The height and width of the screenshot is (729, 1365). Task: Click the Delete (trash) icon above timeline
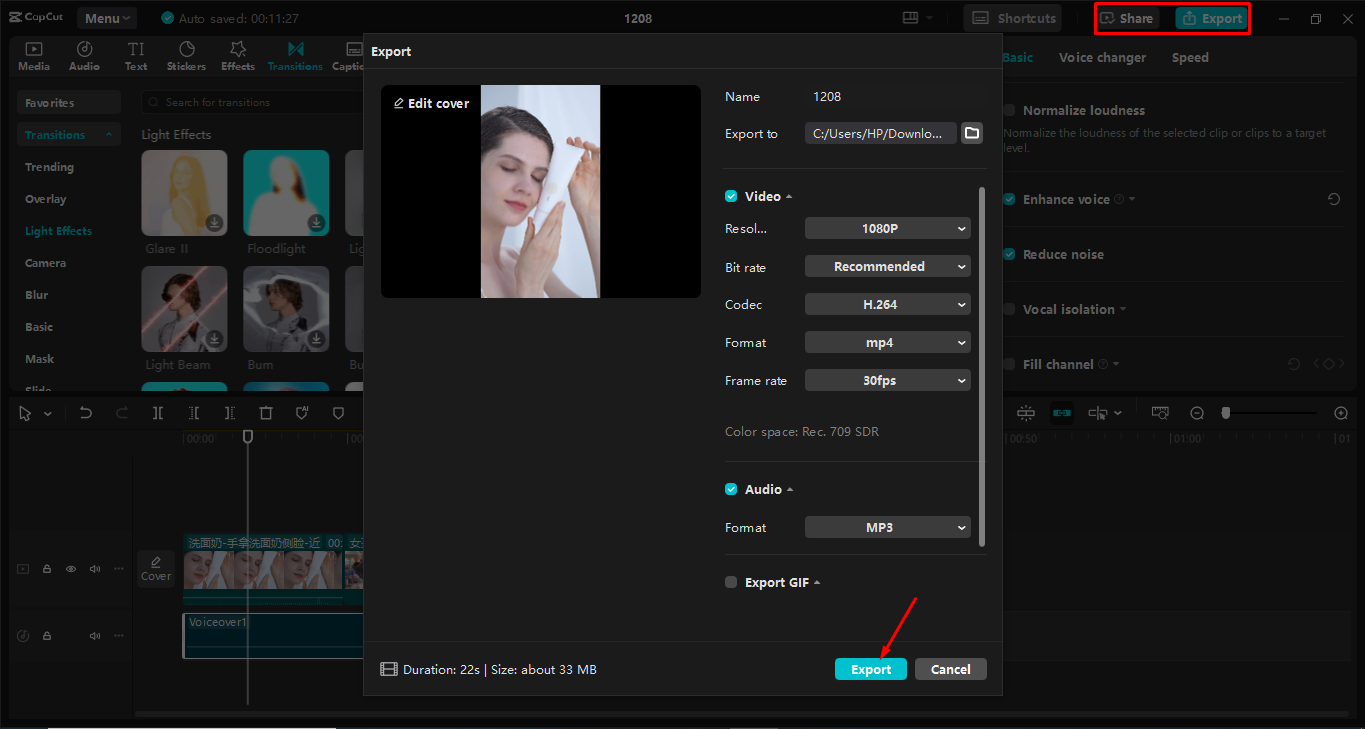point(266,412)
